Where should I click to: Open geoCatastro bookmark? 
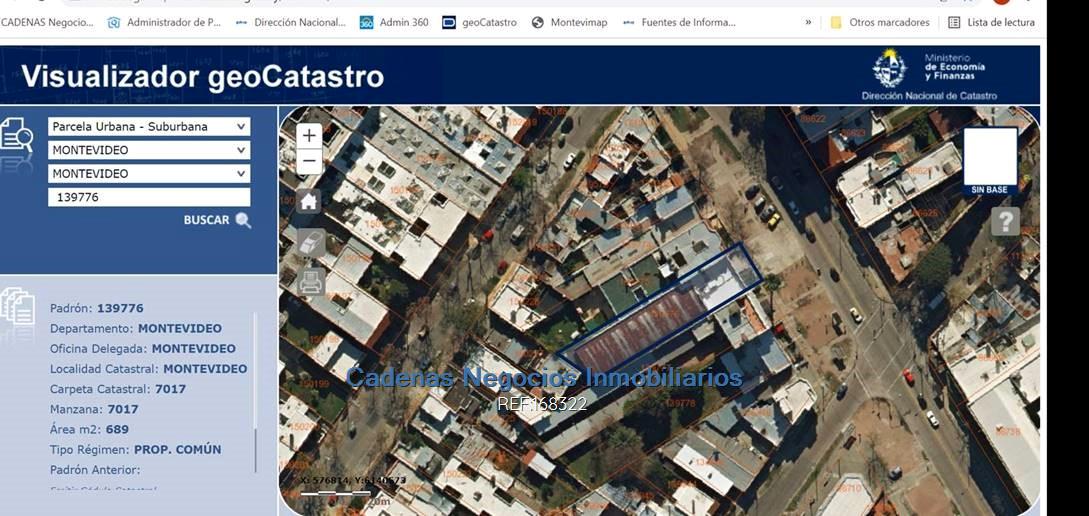point(479,22)
